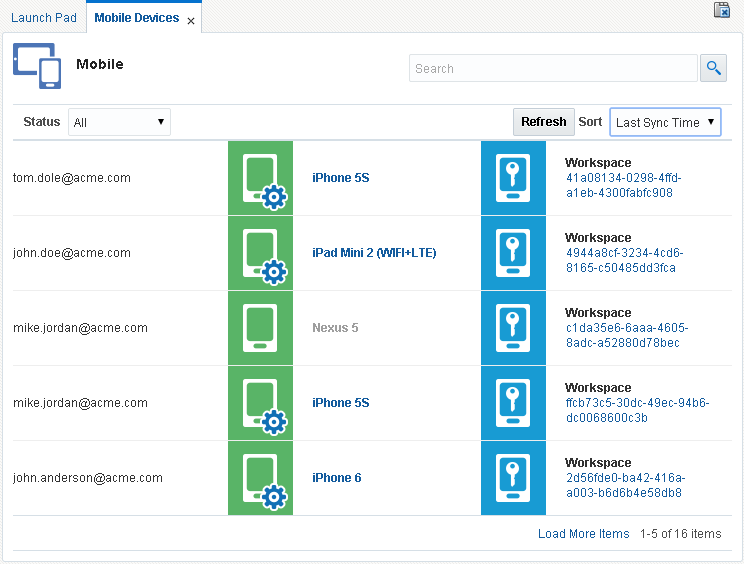This screenshot has width=744, height=564.
Task: Click the iPhone 6 device icon
Action: [x=260, y=478]
